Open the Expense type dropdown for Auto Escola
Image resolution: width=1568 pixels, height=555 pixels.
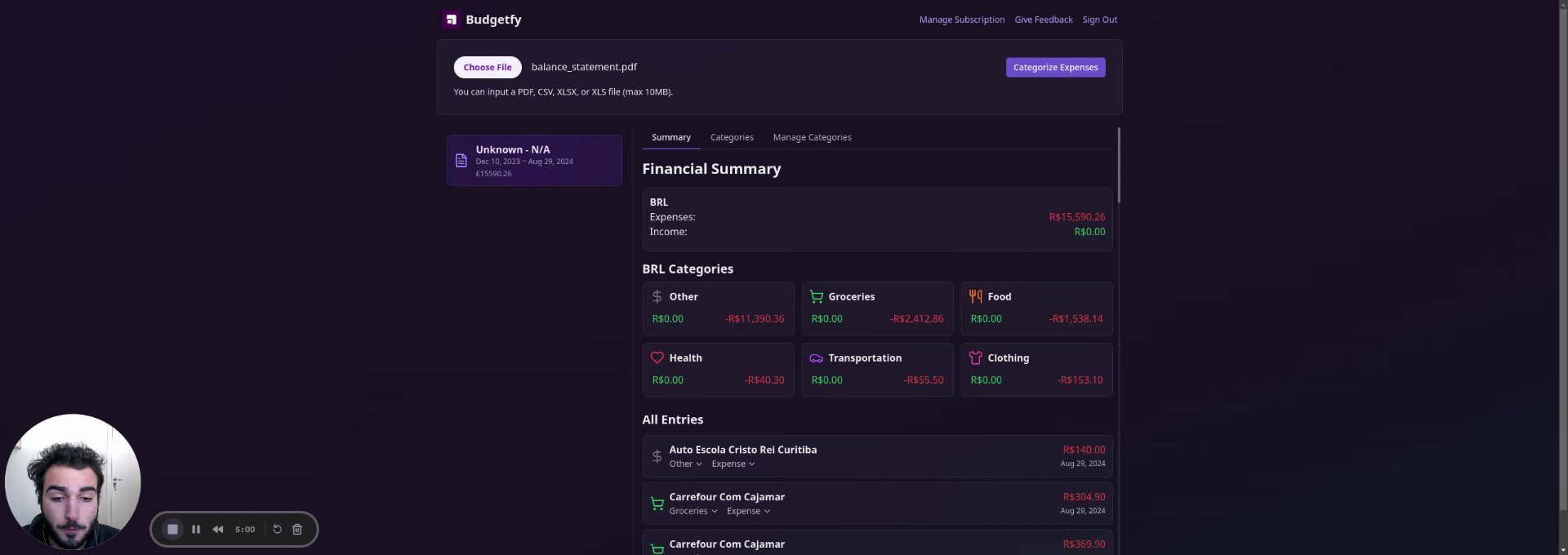tap(733, 464)
